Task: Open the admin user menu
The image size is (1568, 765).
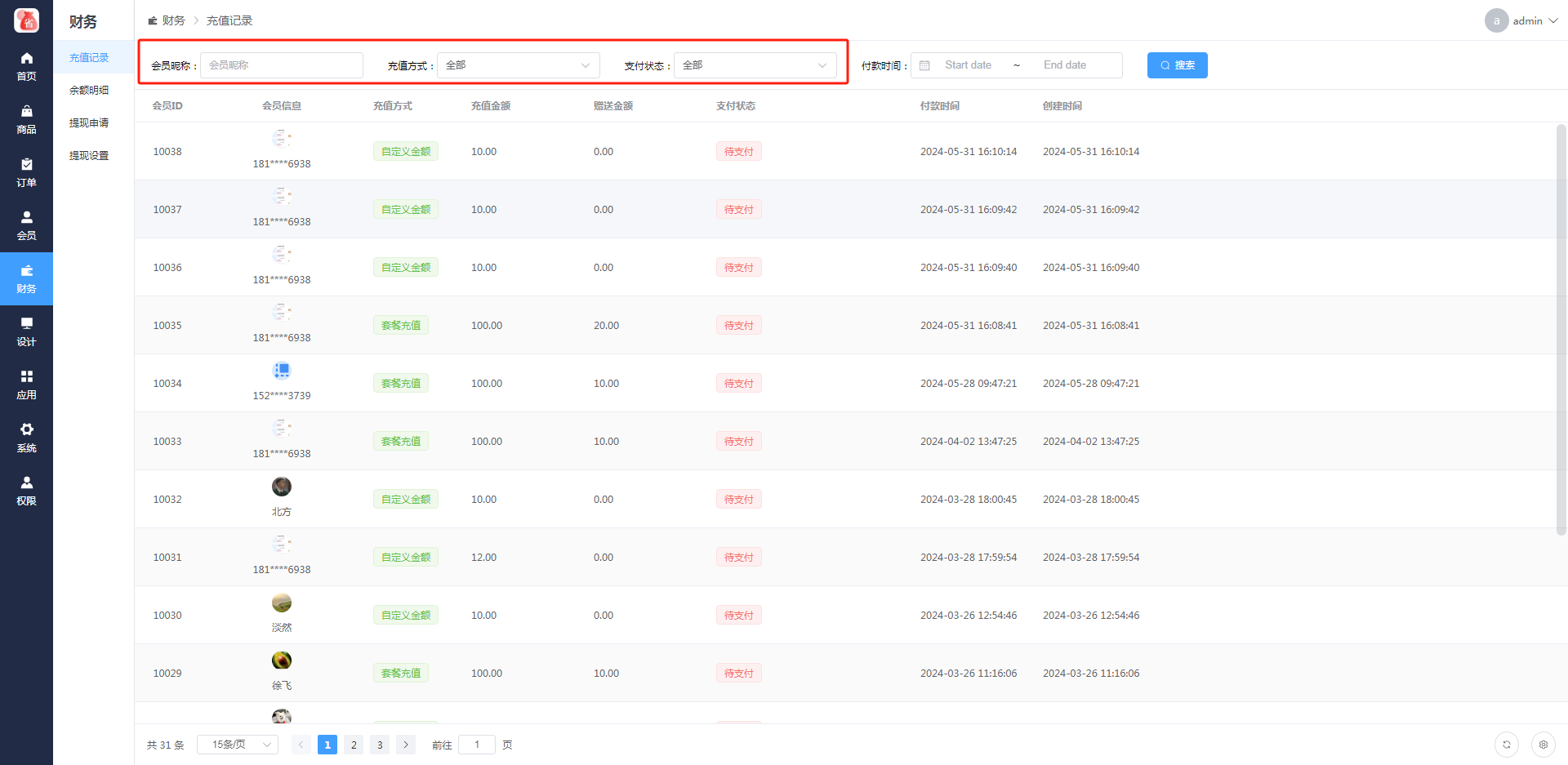Action: tap(1521, 20)
